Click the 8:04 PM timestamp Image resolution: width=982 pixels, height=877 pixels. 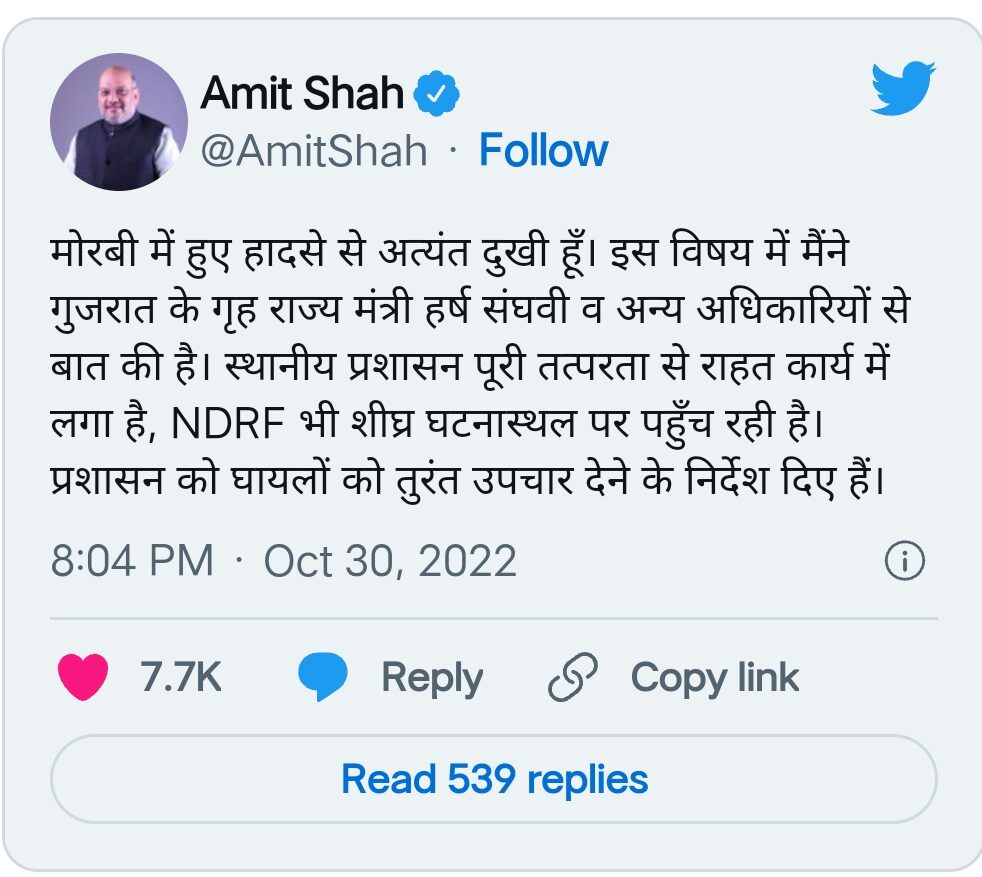133,562
